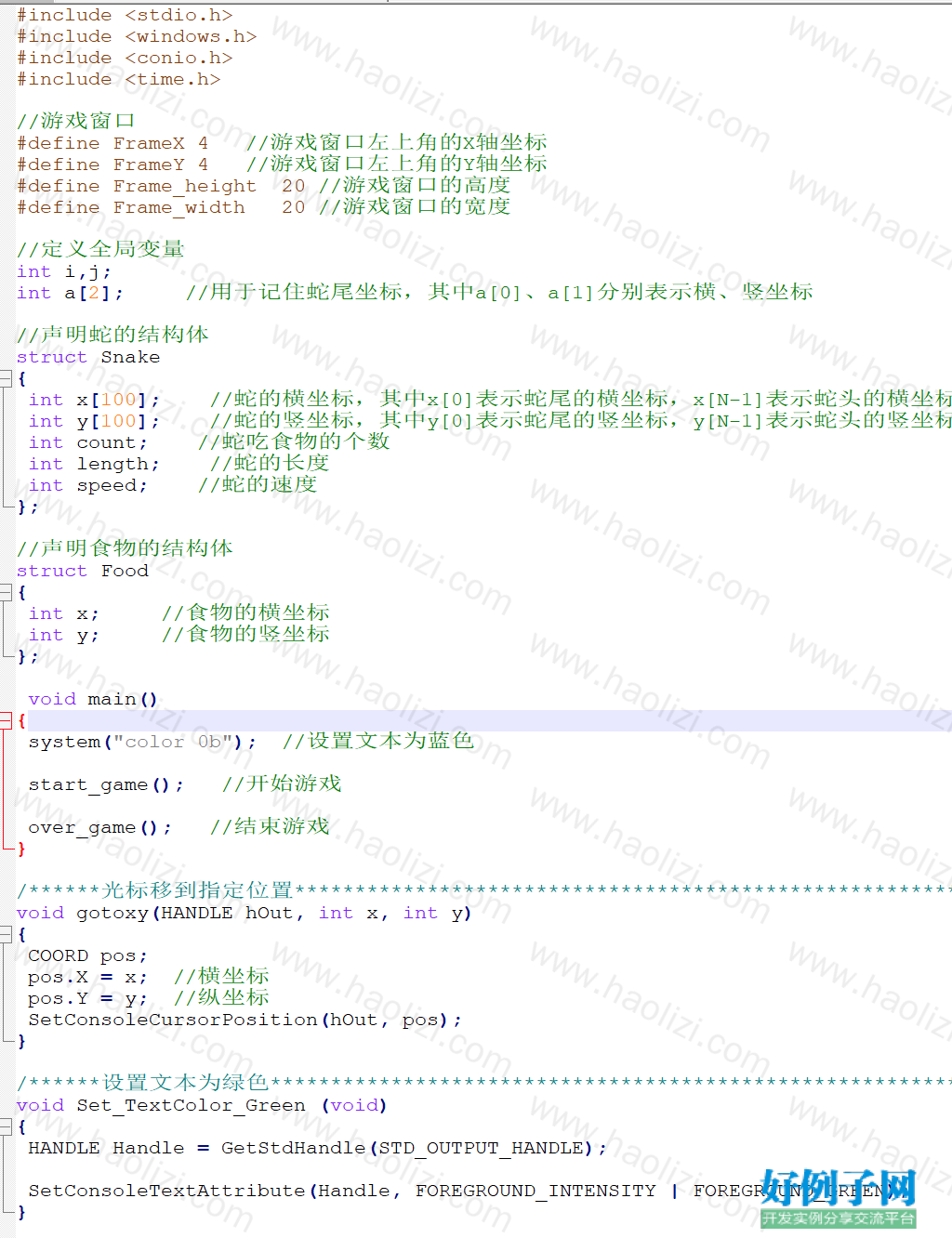Click the 'struct Food' line
The height and width of the screenshot is (1238, 952).
point(83,571)
